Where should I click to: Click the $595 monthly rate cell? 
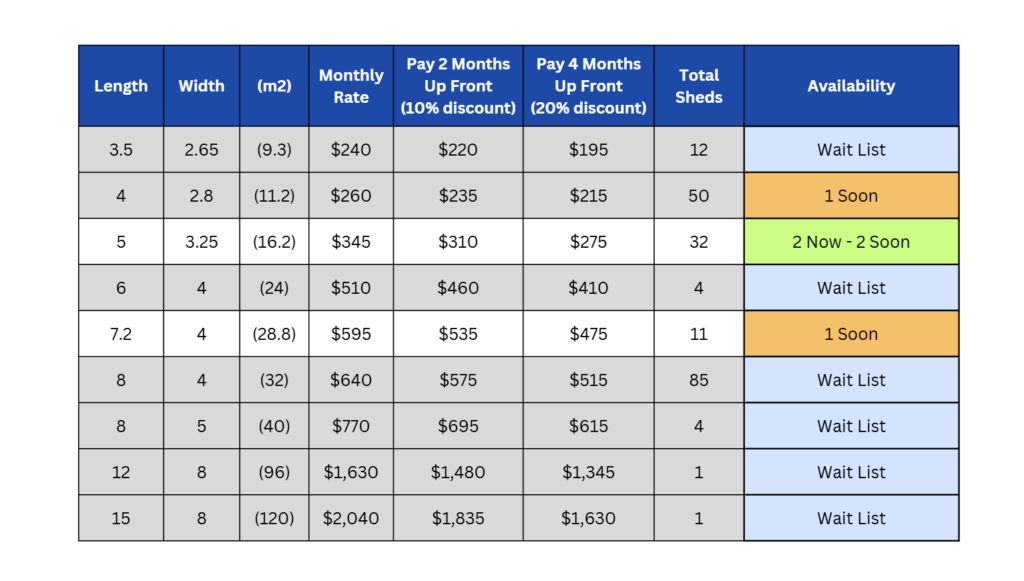[x=351, y=334]
